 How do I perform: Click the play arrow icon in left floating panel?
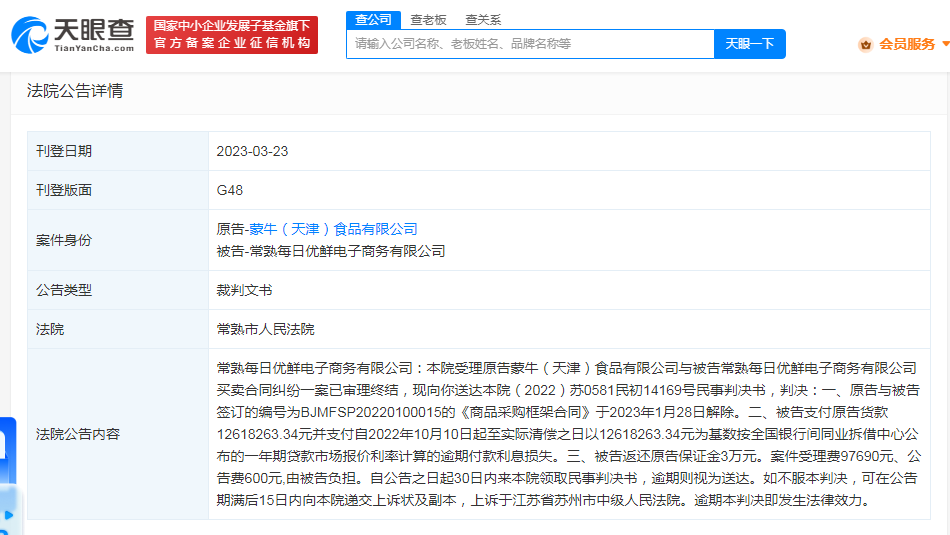pos(8,516)
